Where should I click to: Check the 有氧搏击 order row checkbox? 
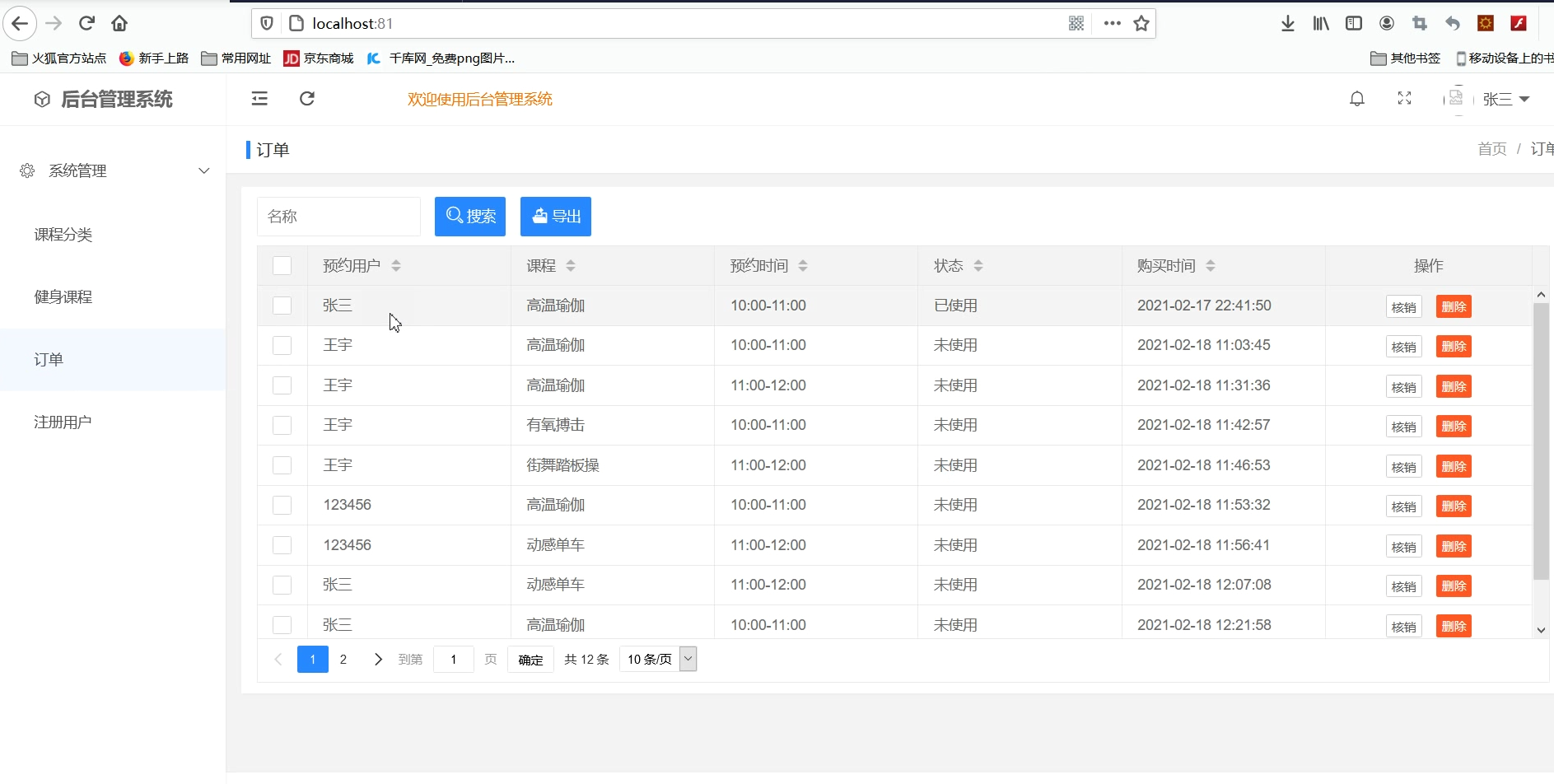coord(282,425)
